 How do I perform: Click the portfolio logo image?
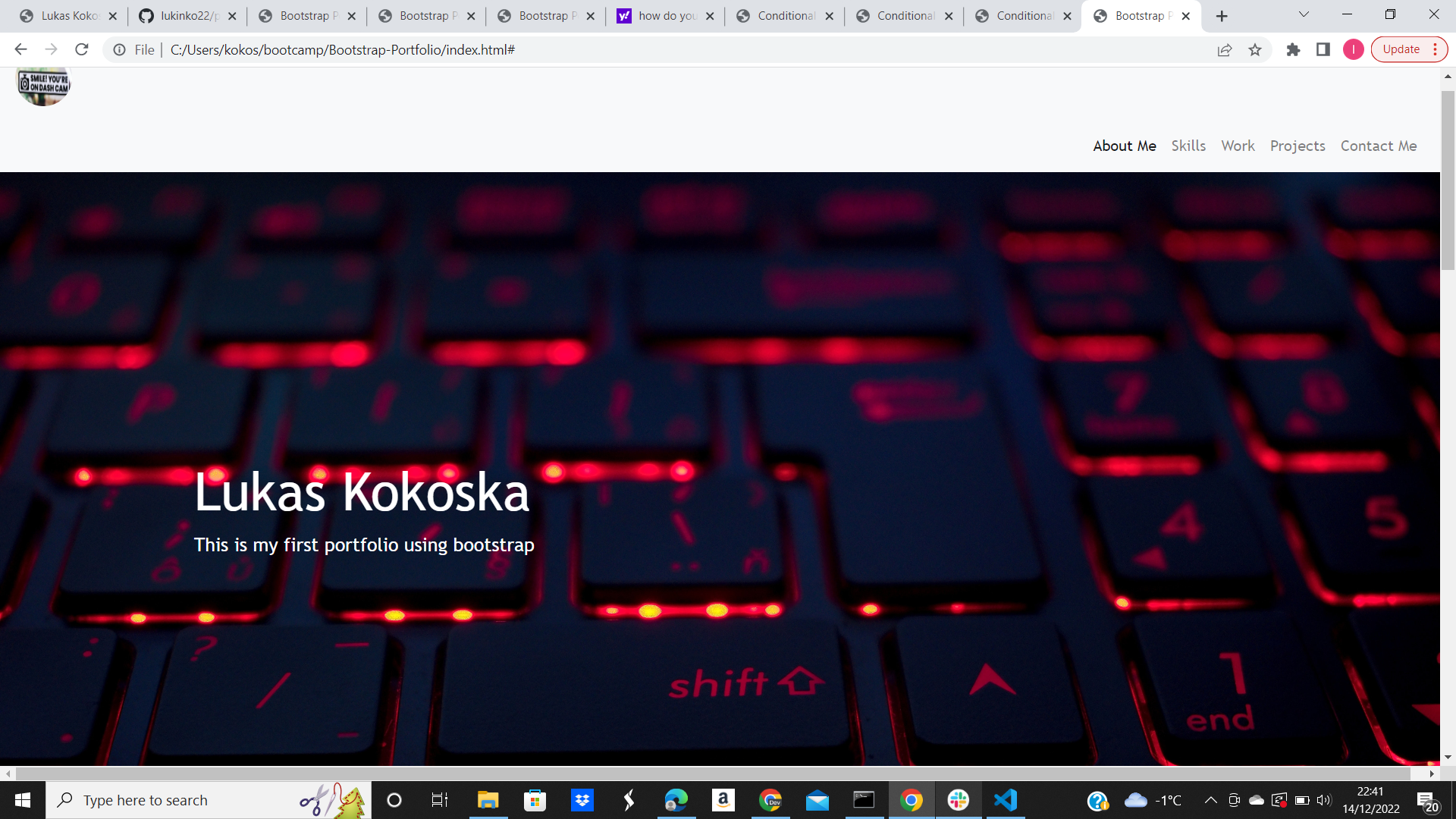tap(44, 86)
